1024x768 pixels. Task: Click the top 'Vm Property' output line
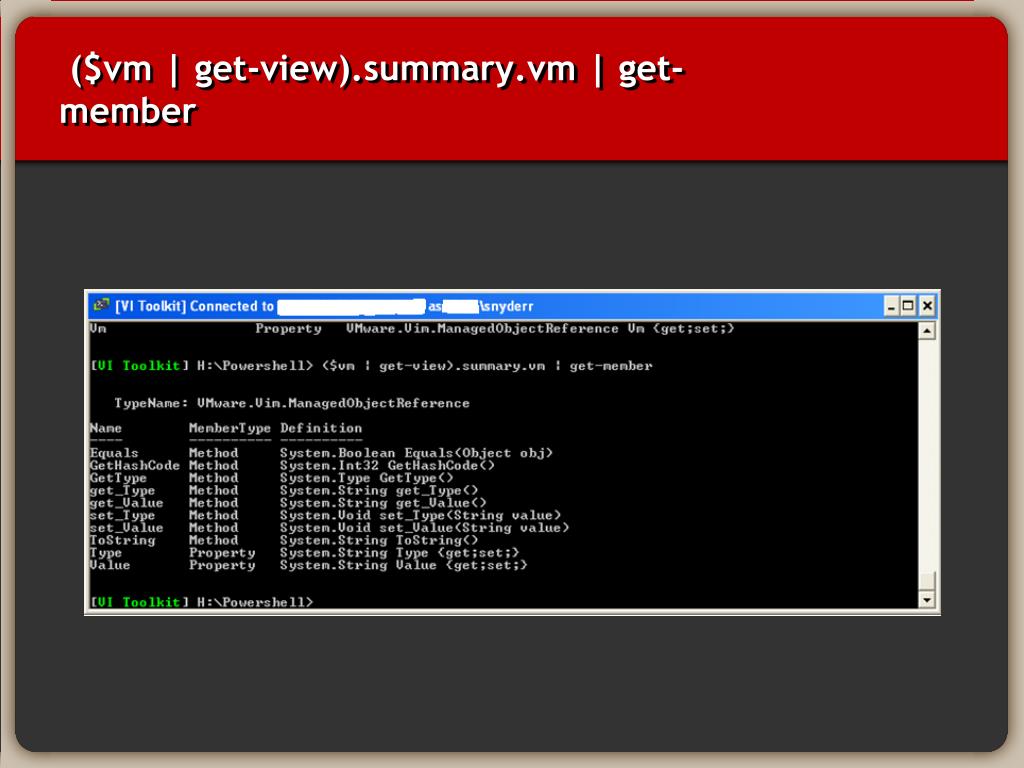tap(412, 328)
